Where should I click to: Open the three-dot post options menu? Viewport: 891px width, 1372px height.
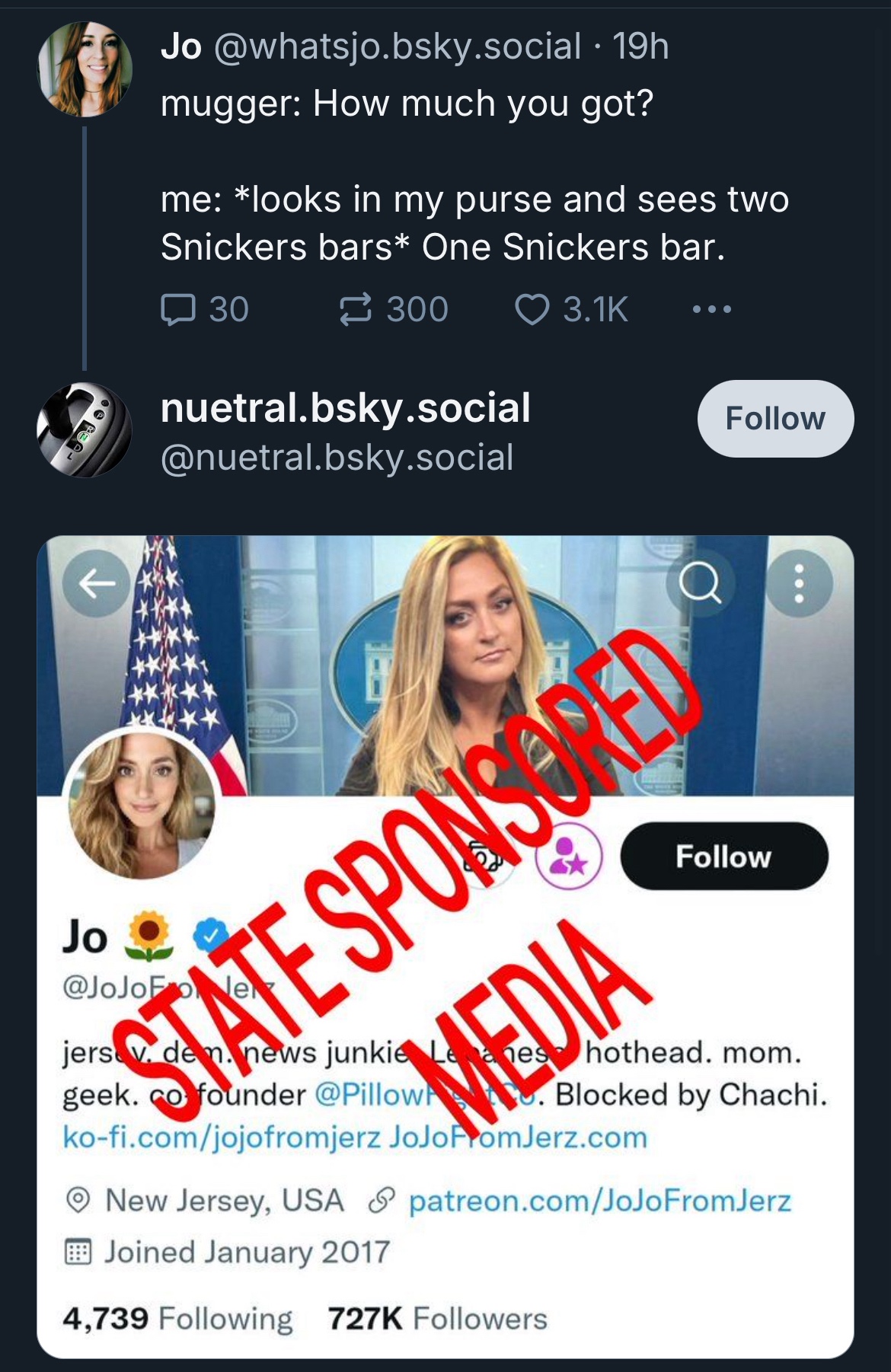click(712, 310)
